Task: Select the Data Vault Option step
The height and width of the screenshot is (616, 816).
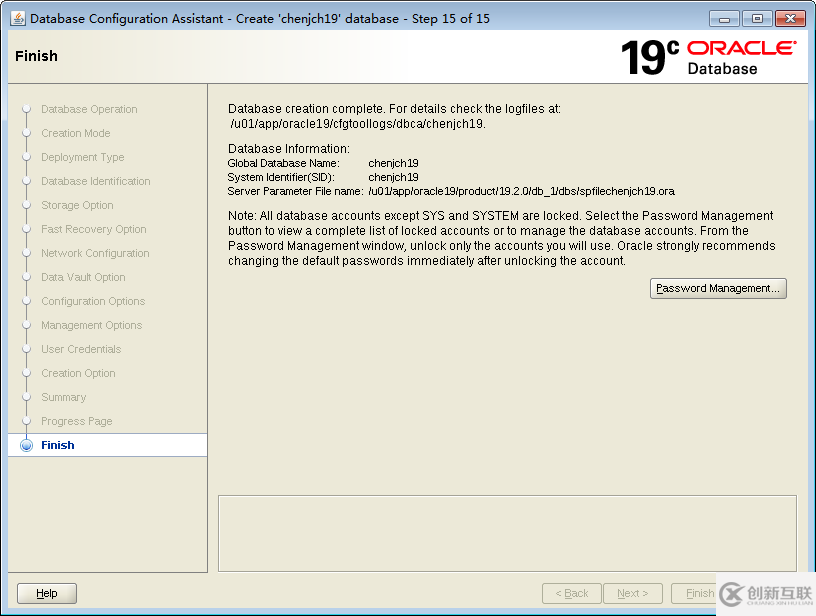Action: point(83,277)
